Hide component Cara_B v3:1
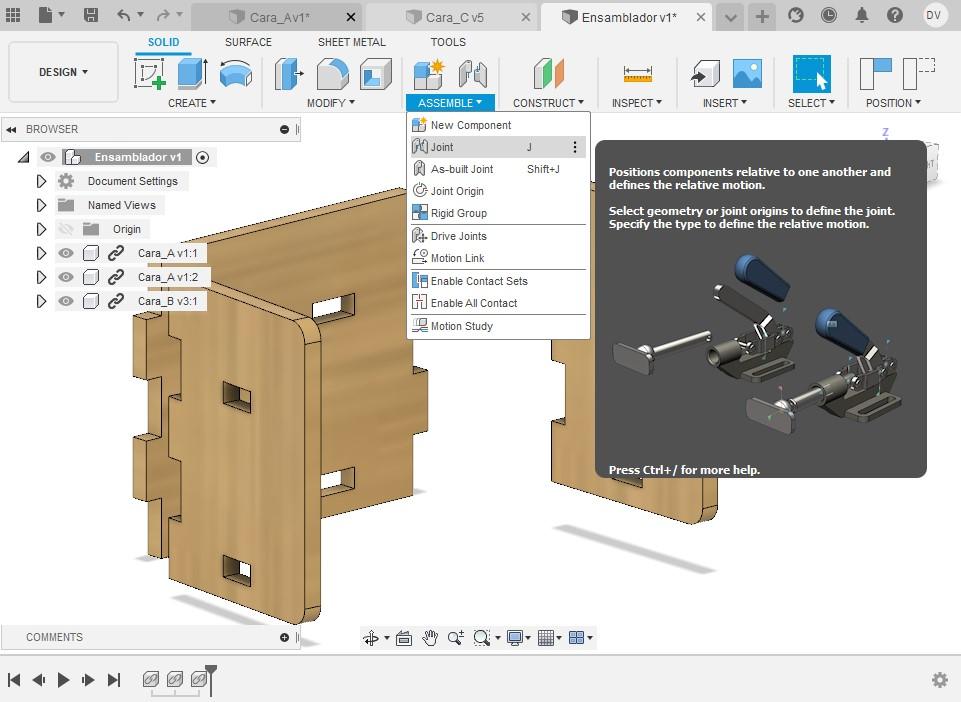 tap(66, 301)
